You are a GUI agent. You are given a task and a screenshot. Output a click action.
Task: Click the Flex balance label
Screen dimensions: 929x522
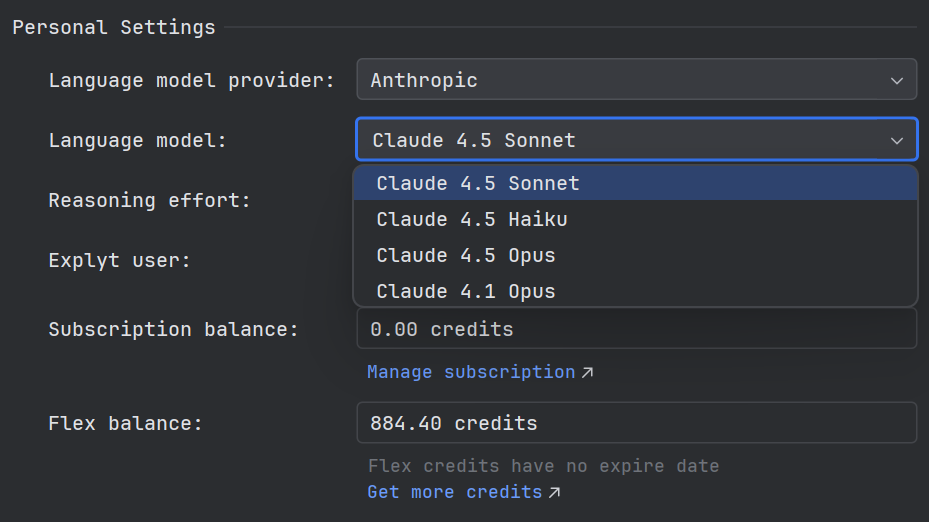point(125,424)
